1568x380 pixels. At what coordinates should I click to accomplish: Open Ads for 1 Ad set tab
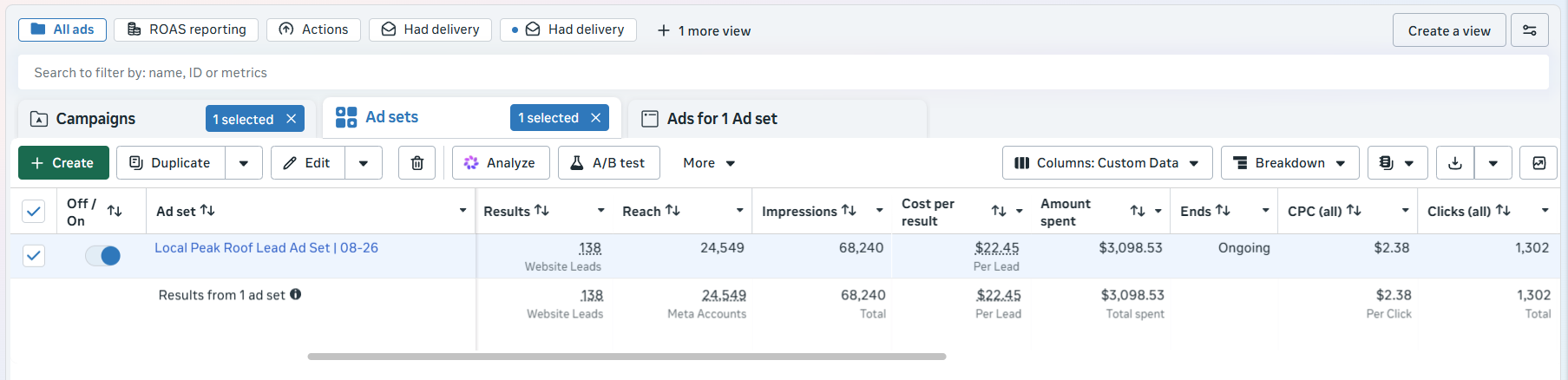(722, 119)
